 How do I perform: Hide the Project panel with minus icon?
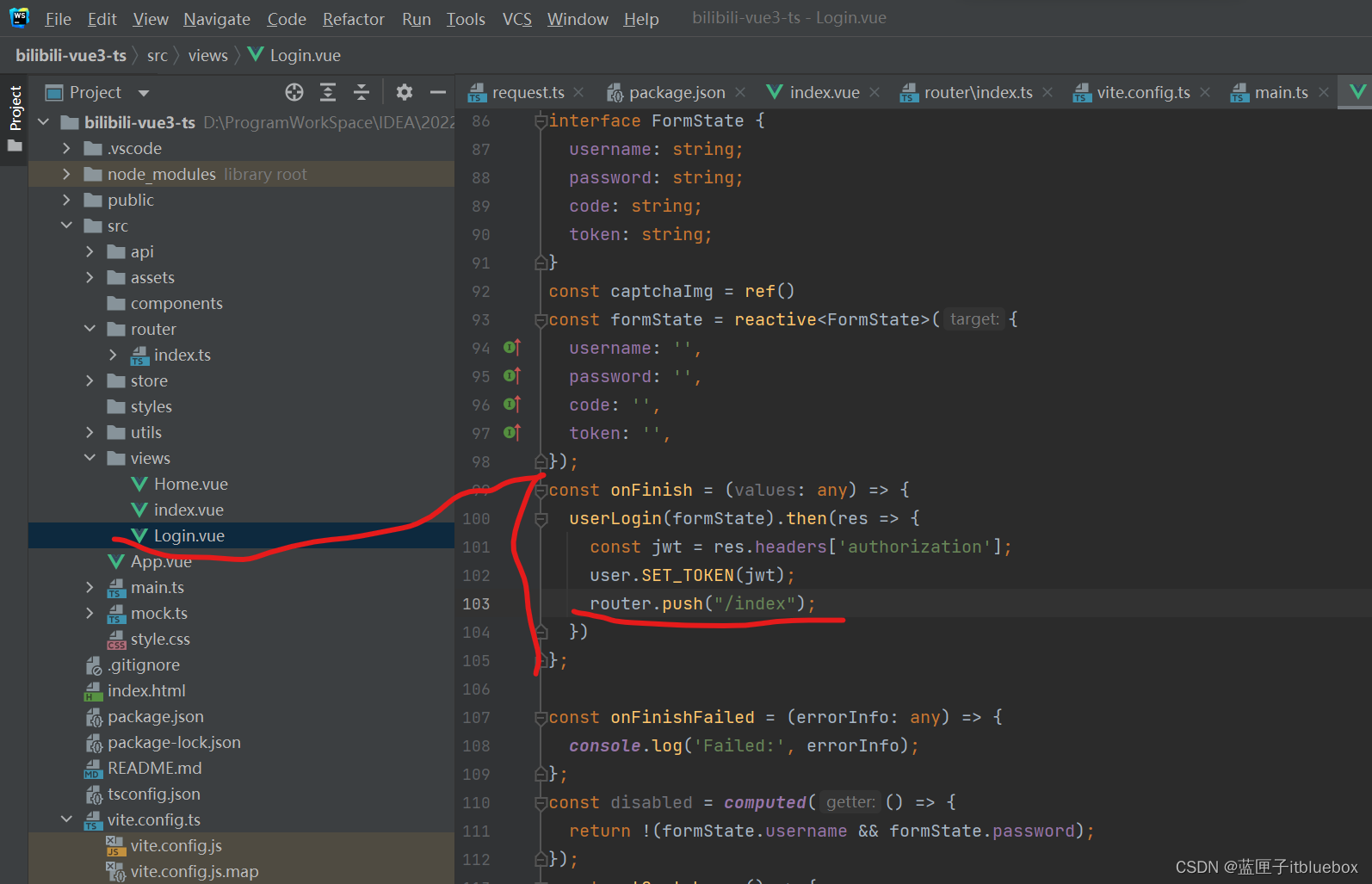coord(438,92)
